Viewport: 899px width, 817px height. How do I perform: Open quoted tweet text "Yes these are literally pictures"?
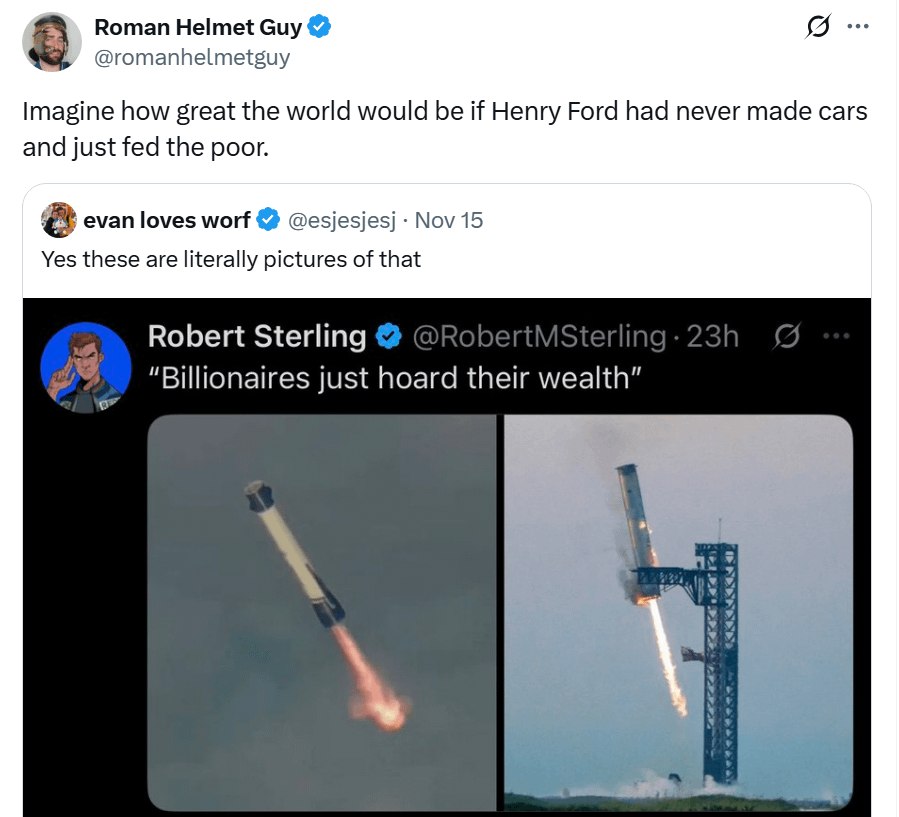click(231, 260)
